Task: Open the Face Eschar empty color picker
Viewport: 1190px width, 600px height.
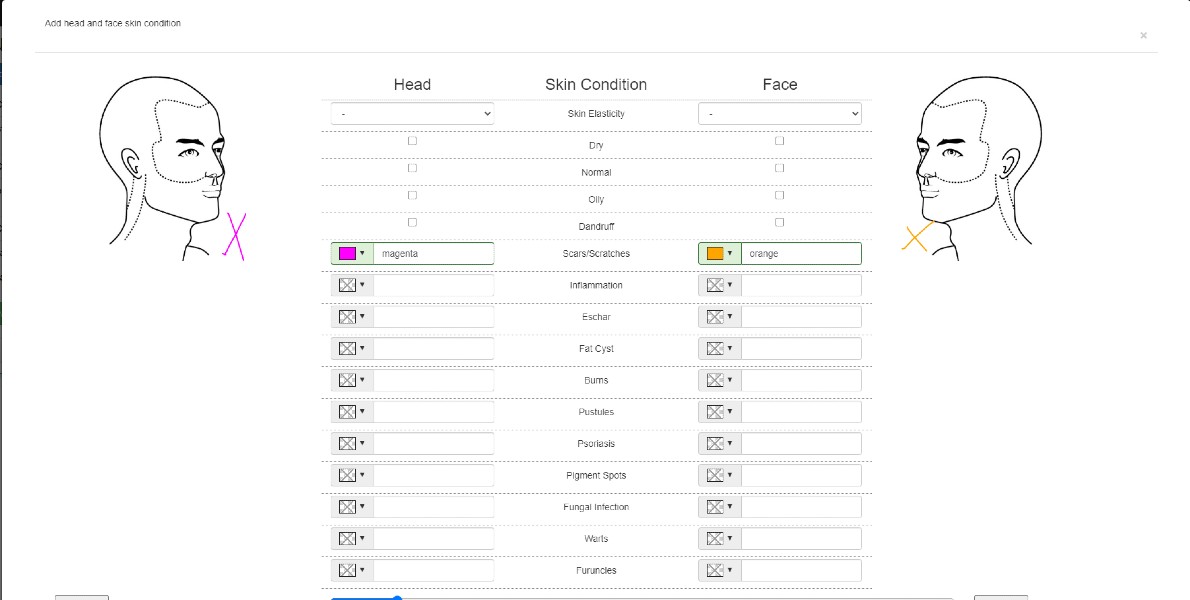Action: (718, 317)
